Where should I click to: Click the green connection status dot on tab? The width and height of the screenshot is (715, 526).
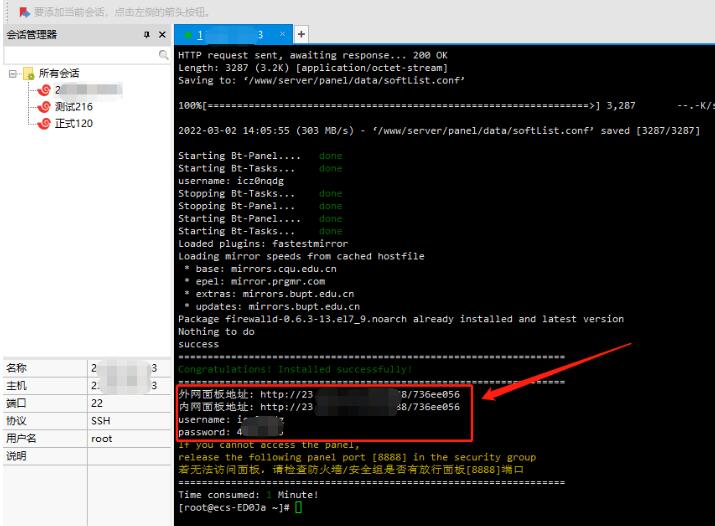click(x=187, y=35)
